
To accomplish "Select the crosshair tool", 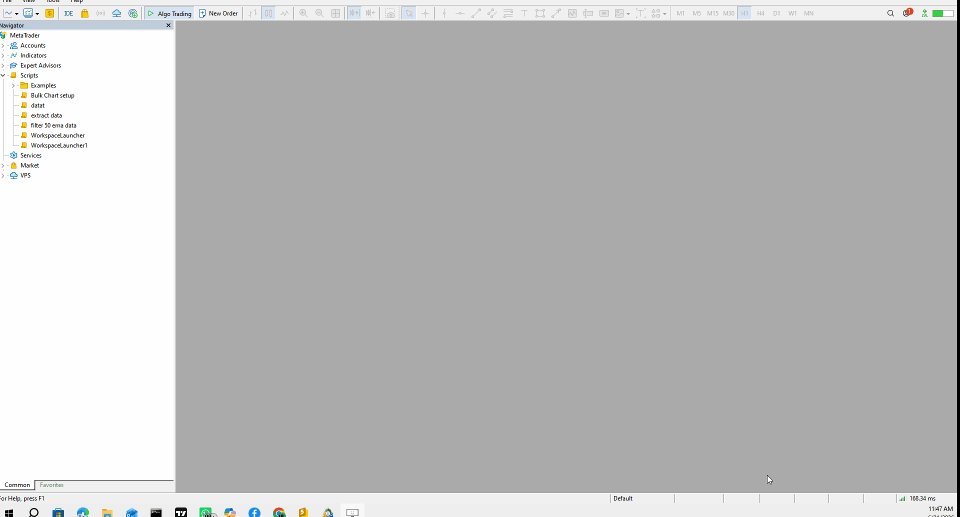I will [x=425, y=13].
